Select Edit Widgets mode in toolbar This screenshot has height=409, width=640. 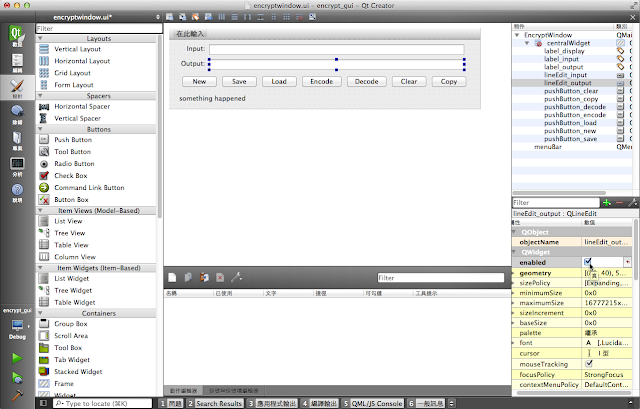(170, 17)
